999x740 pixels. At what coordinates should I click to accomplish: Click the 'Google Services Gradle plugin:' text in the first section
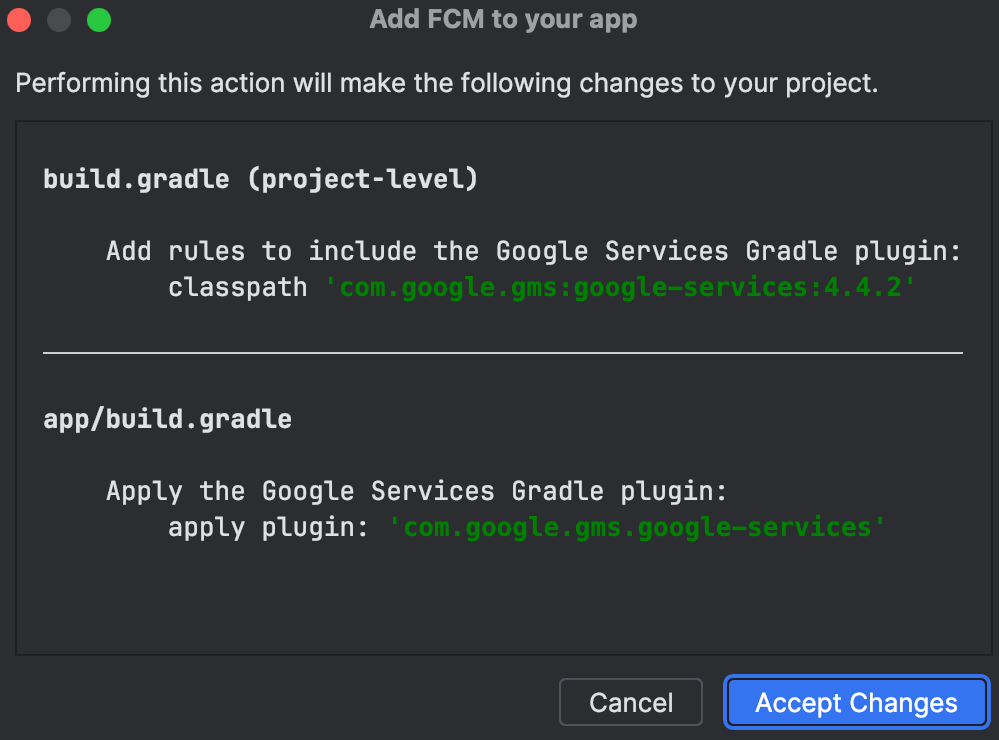tap(729, 251)
